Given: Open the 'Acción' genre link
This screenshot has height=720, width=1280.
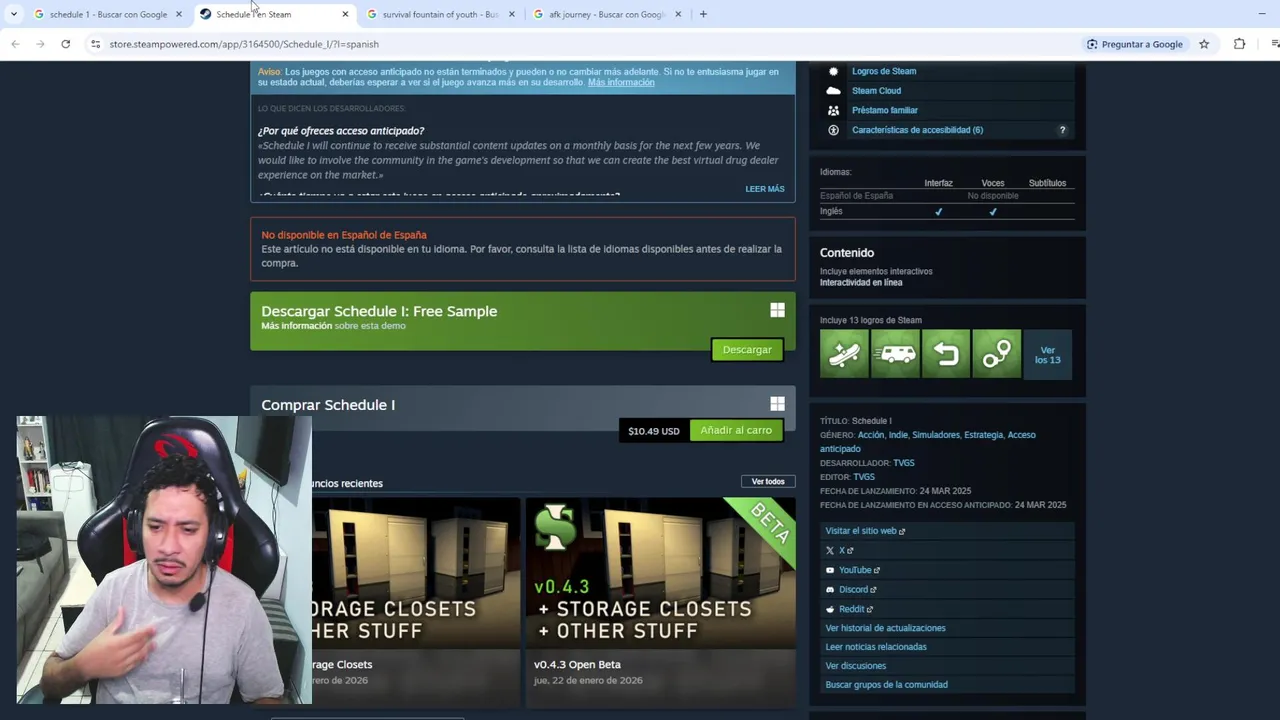Looking at the screenshot, I should point(870,435).
